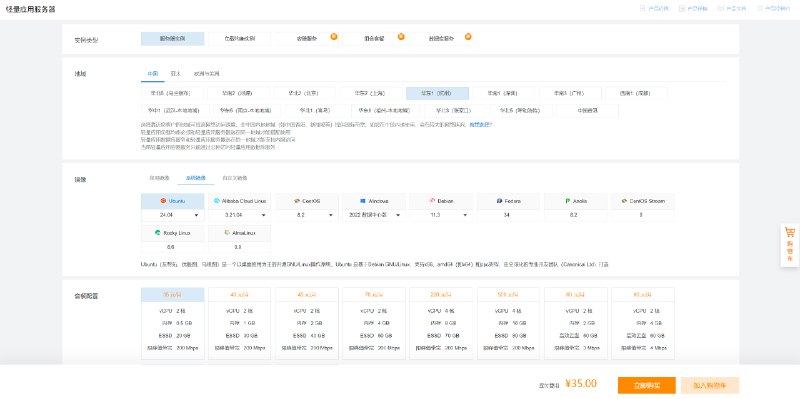Click the 立即购买 buy now button

click(646, 385)
